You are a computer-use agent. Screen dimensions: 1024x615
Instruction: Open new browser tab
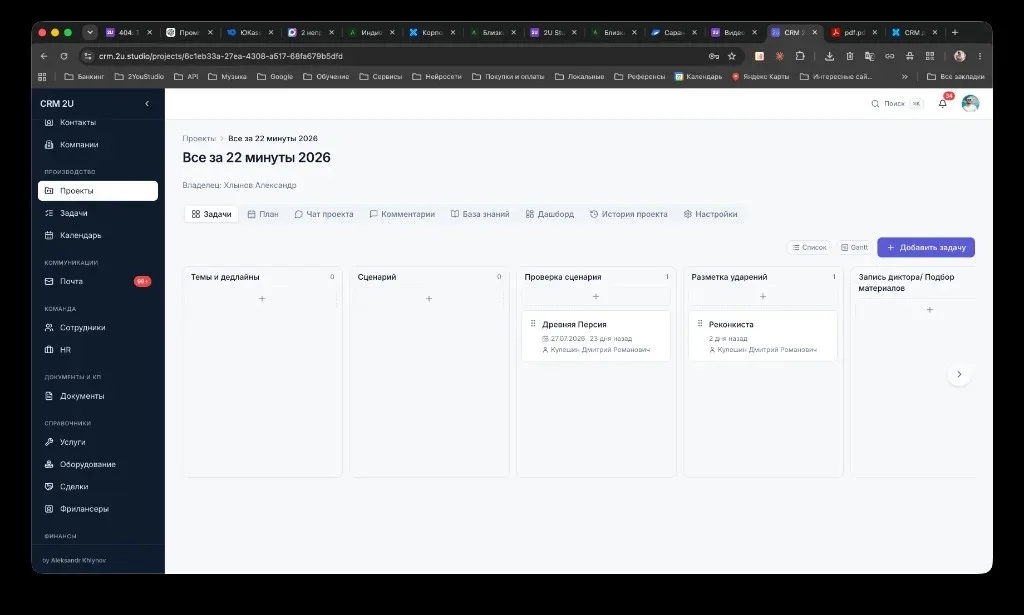[955, 32]
